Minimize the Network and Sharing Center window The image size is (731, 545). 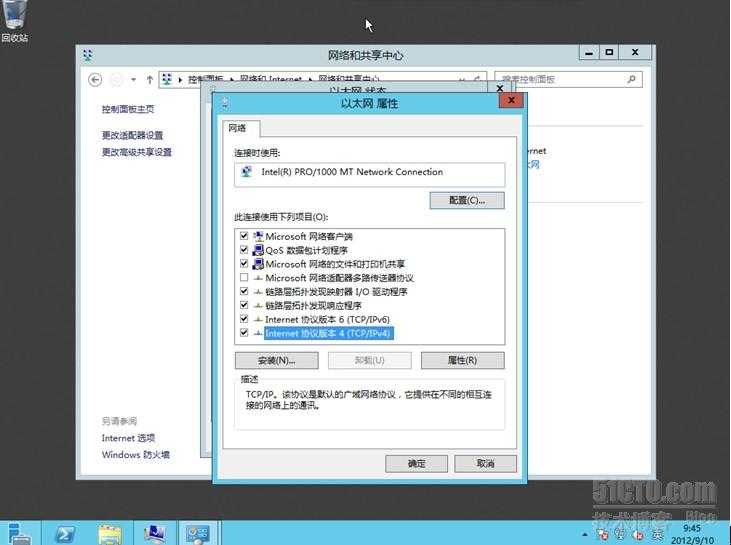click(x=589, y=53)
